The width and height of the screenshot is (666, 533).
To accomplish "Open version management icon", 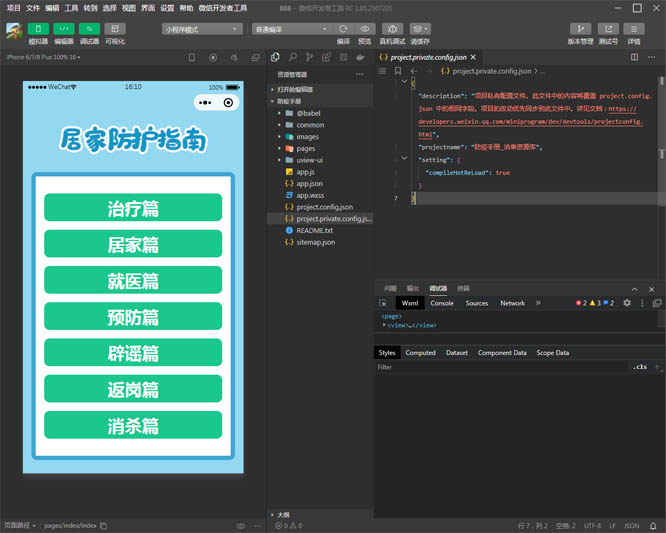I will pyautogui.click(x=580, y=29).
